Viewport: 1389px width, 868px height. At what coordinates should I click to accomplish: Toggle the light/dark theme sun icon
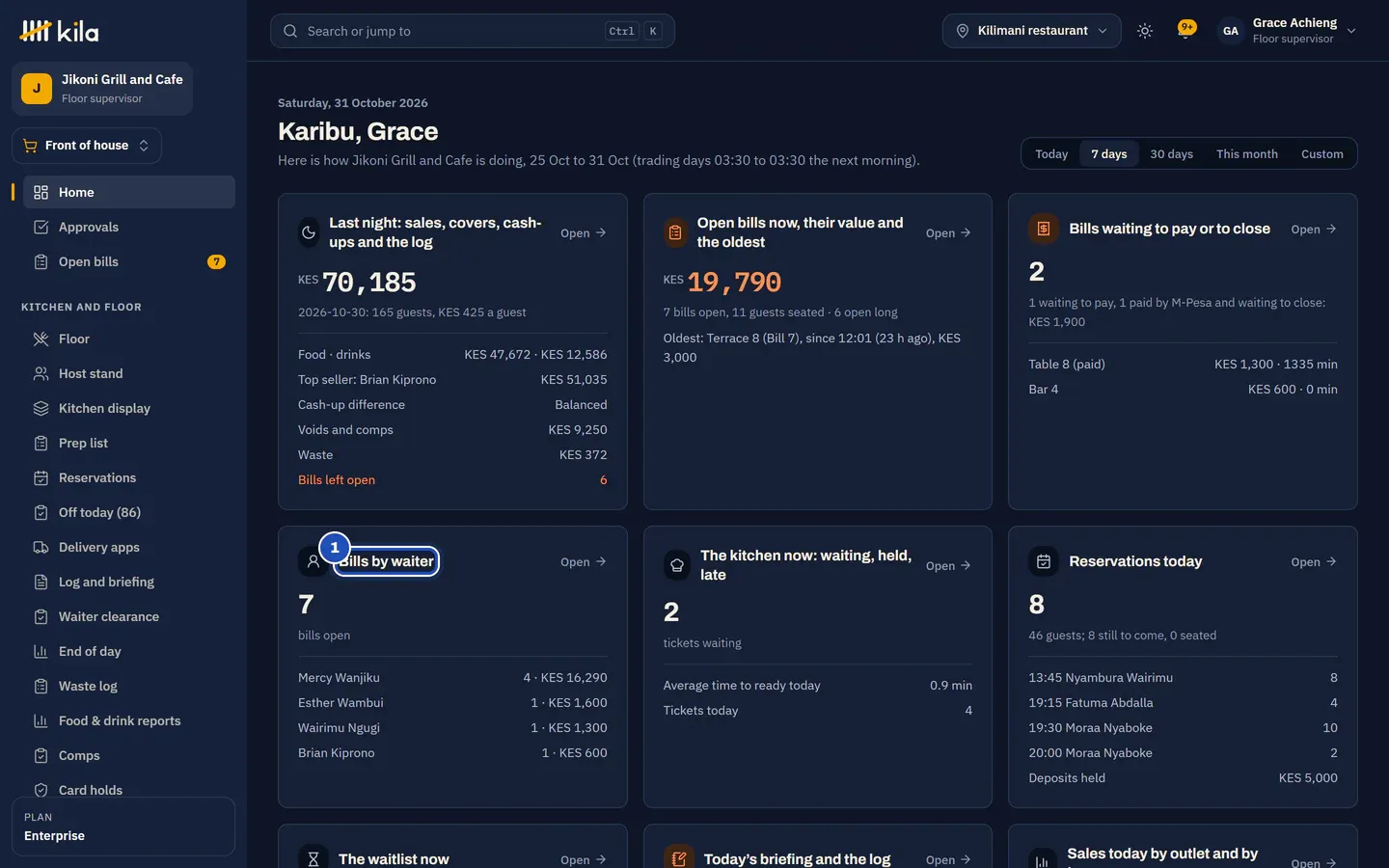point(1145,31)
